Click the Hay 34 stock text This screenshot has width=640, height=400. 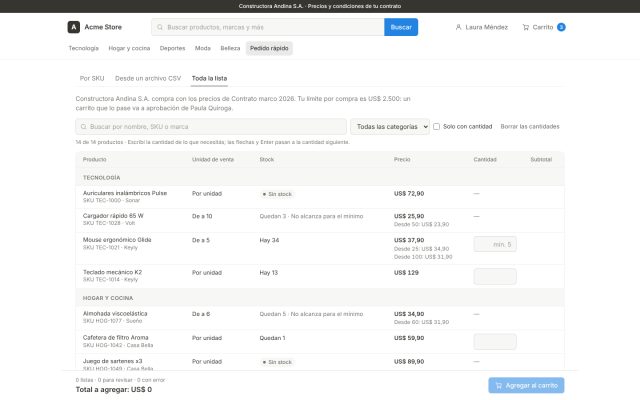pos(269,240)
